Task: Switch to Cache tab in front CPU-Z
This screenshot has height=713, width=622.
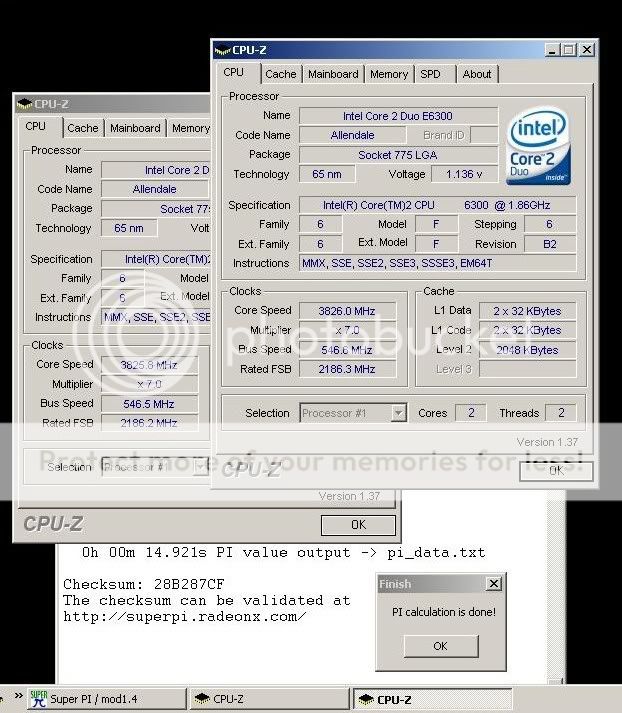Action: [x=281, y=74]
